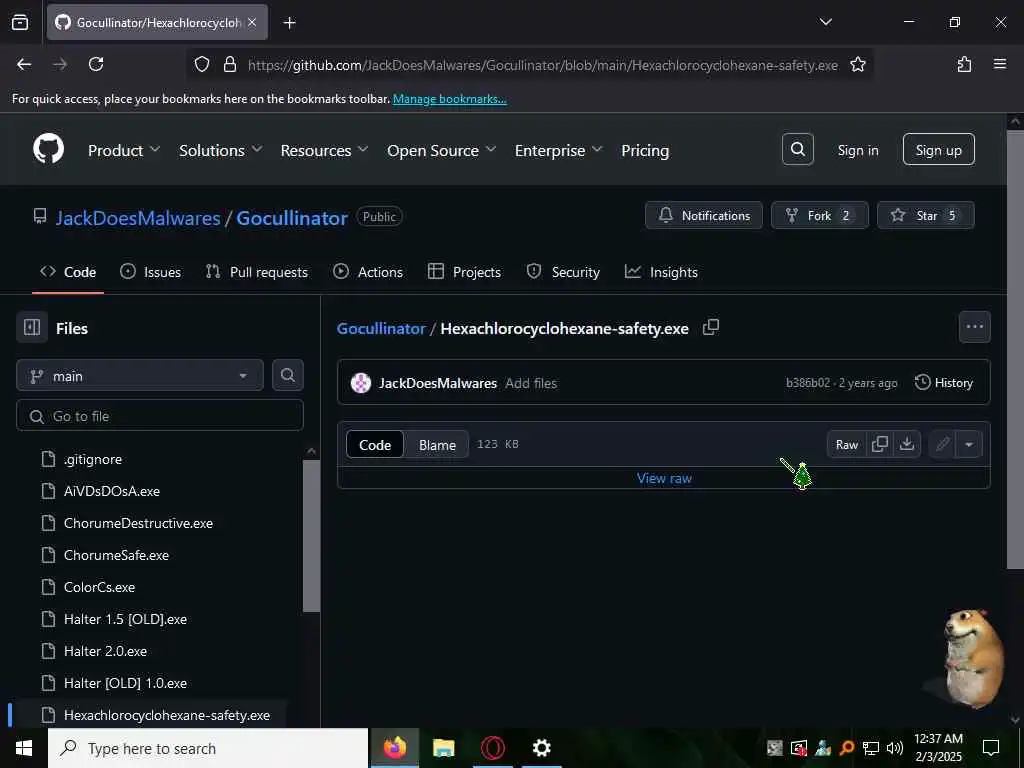Viewport: 1024px width, 768px height.
Task: Open the JackDoesMalwares owner link in header
Action: click(x=138, y=217)
